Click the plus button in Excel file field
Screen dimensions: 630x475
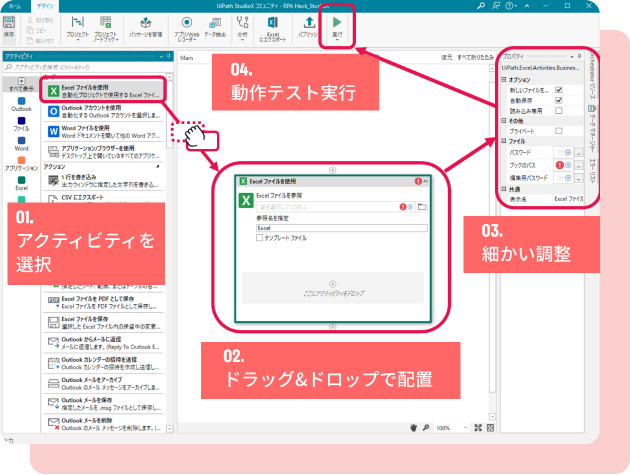410,207
